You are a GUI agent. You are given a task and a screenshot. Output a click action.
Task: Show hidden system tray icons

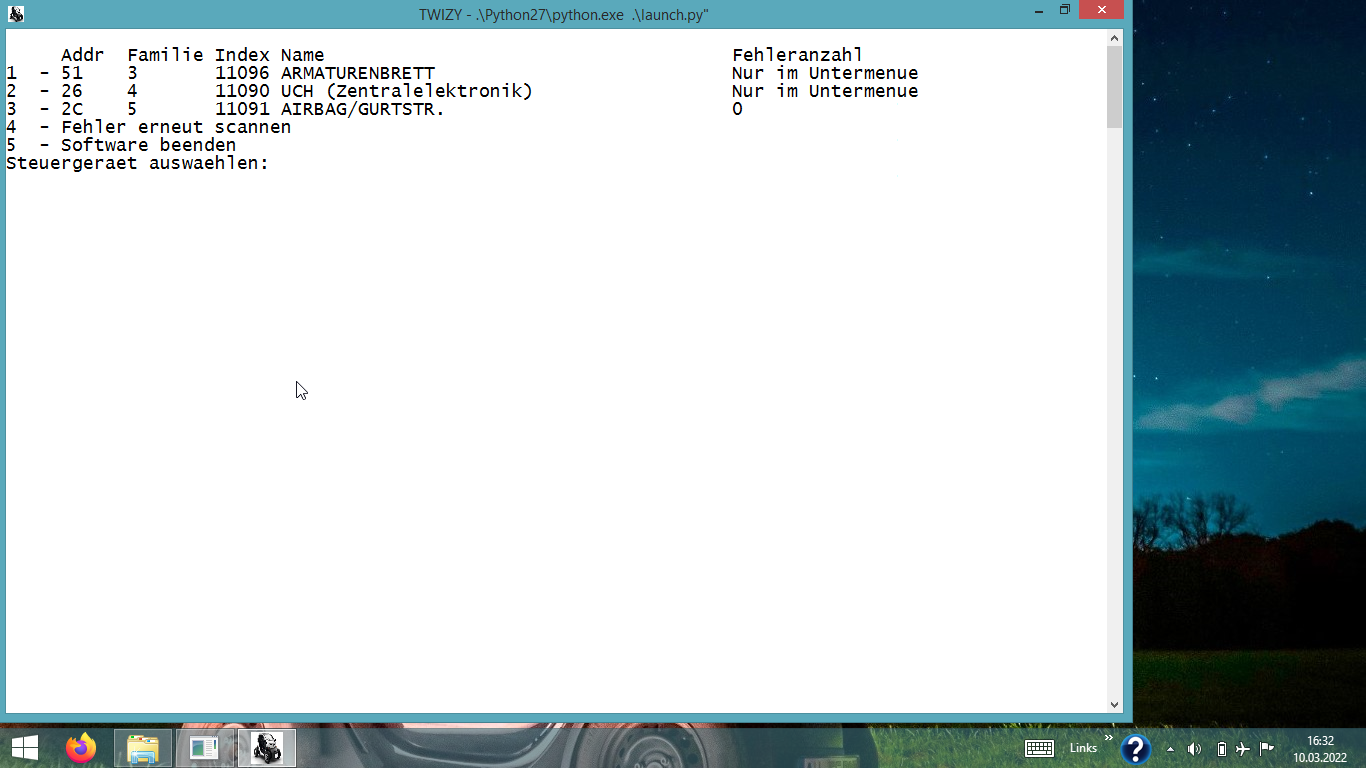(1171, 749)
